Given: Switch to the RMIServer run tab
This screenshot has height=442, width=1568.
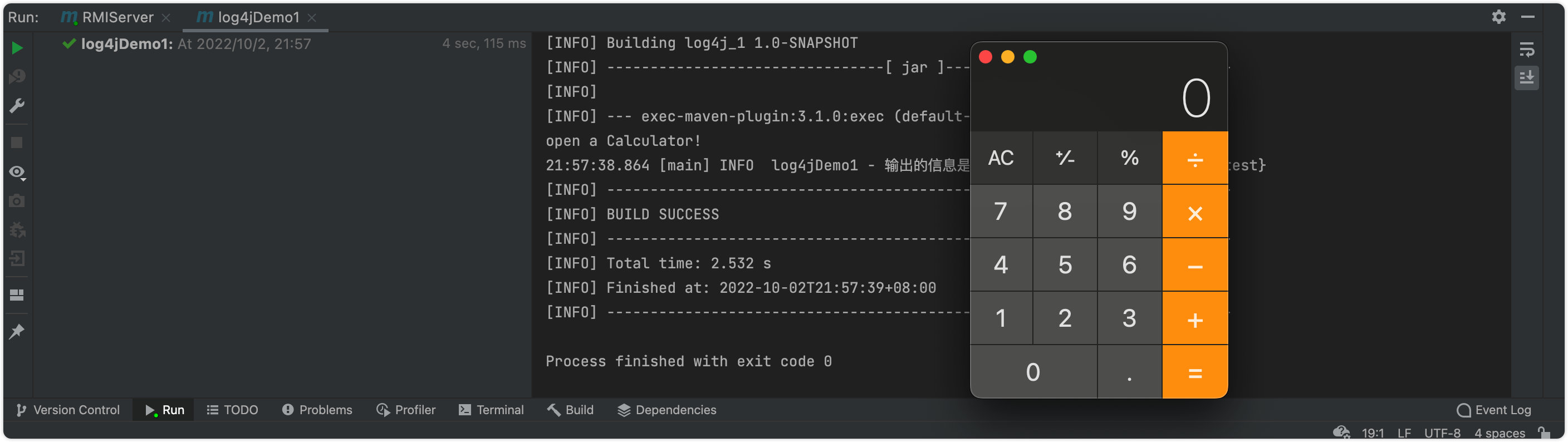Looking at the screenshot, I should coord(117,17).
